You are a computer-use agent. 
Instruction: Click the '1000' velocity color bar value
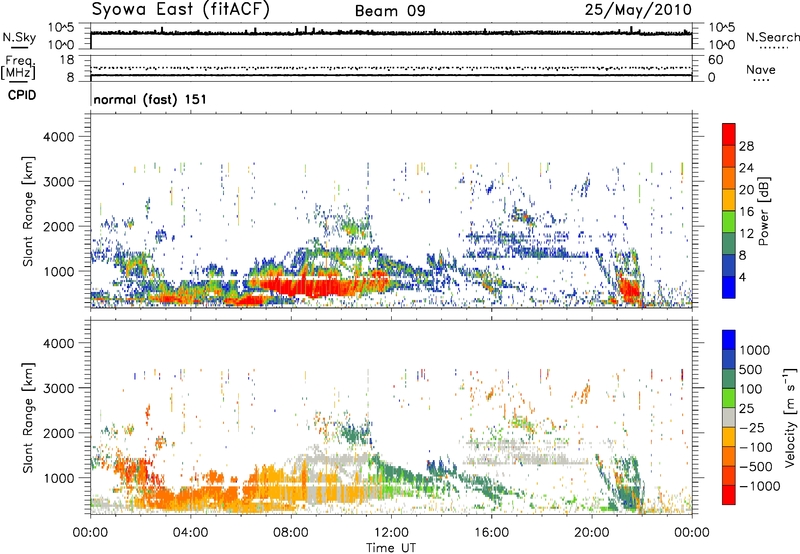[755, 350]
